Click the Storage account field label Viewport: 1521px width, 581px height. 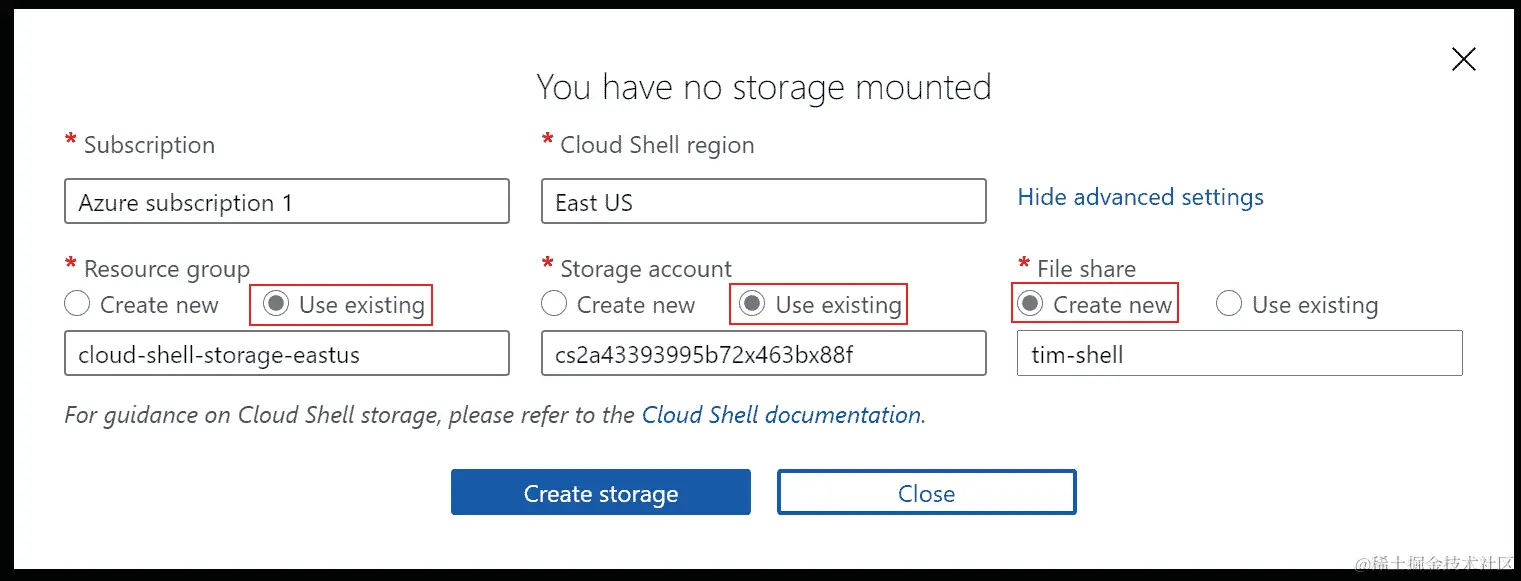[x=646, y=269]
